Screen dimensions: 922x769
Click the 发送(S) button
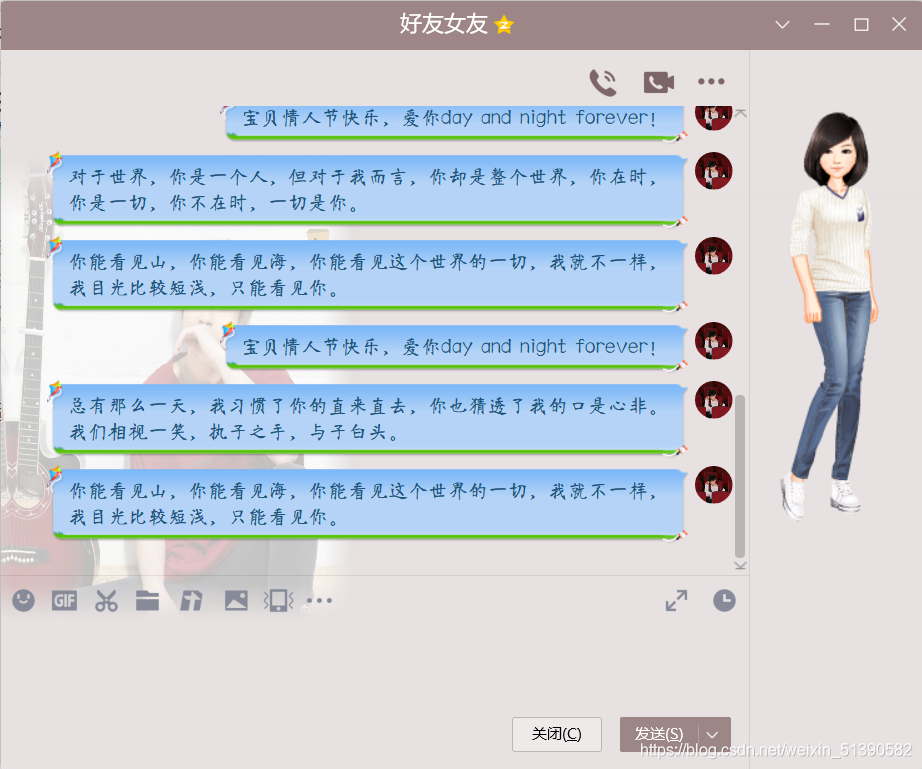pyautogui.click(x=659, y=734)
